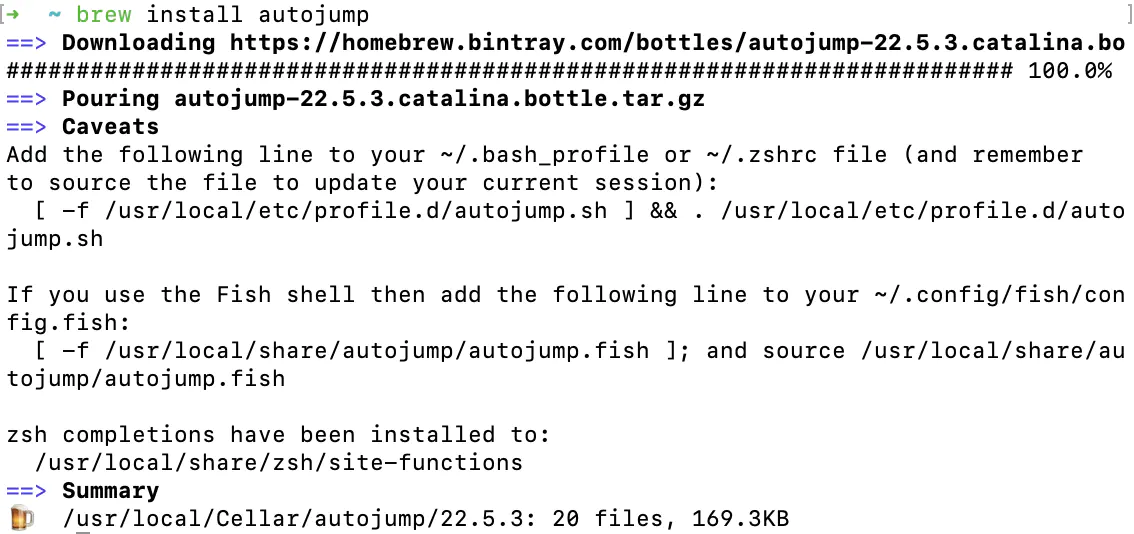
Task: Click the text cursor after the beer mug
Action: (x=83, y=532)
